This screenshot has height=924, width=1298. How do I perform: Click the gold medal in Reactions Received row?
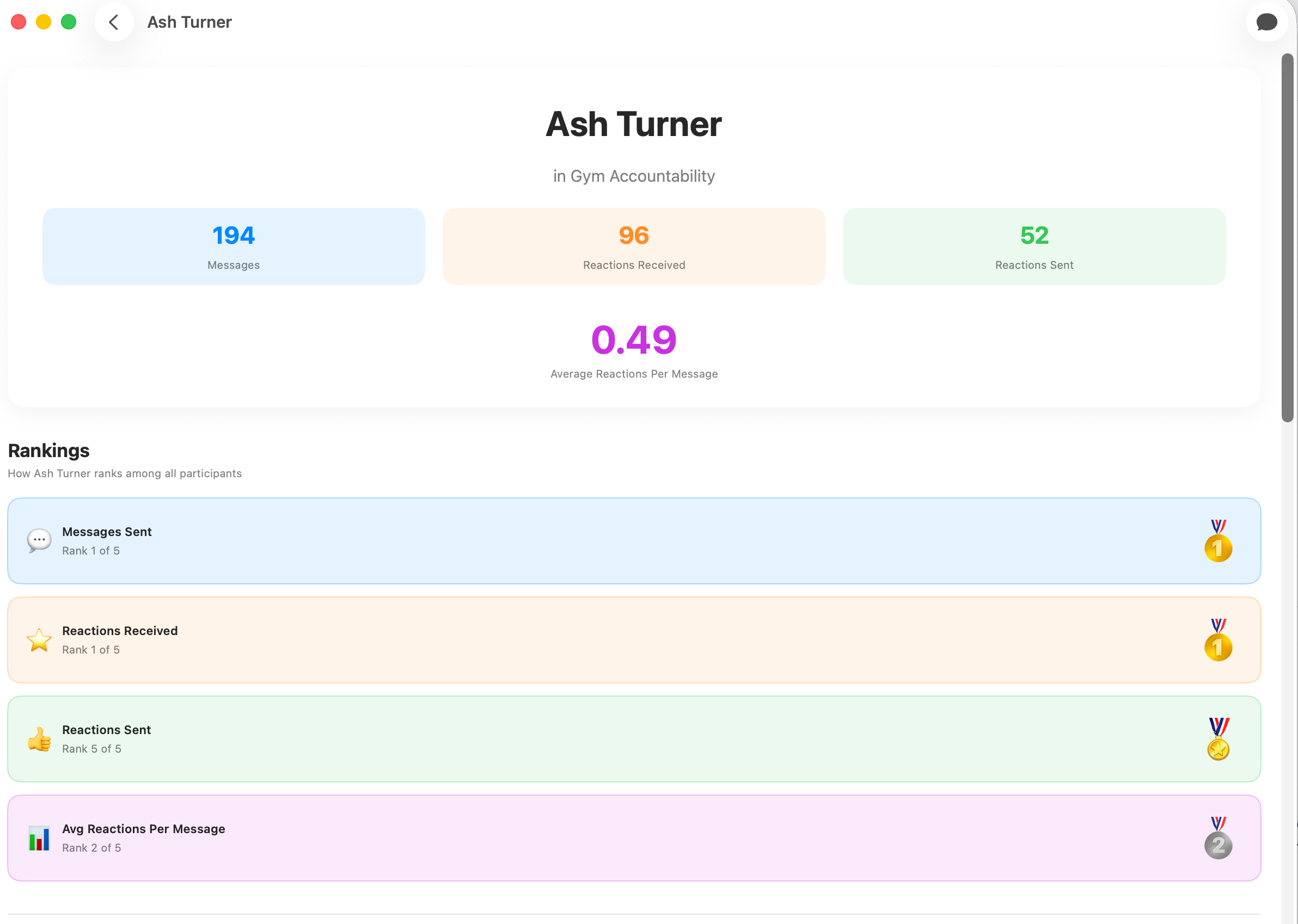1218,640
